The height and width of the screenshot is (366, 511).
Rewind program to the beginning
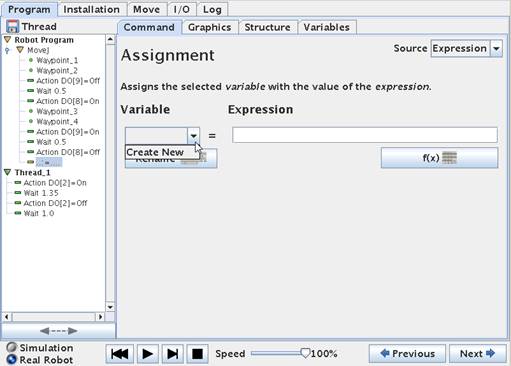pyautogui.click(x=119, y=354)
